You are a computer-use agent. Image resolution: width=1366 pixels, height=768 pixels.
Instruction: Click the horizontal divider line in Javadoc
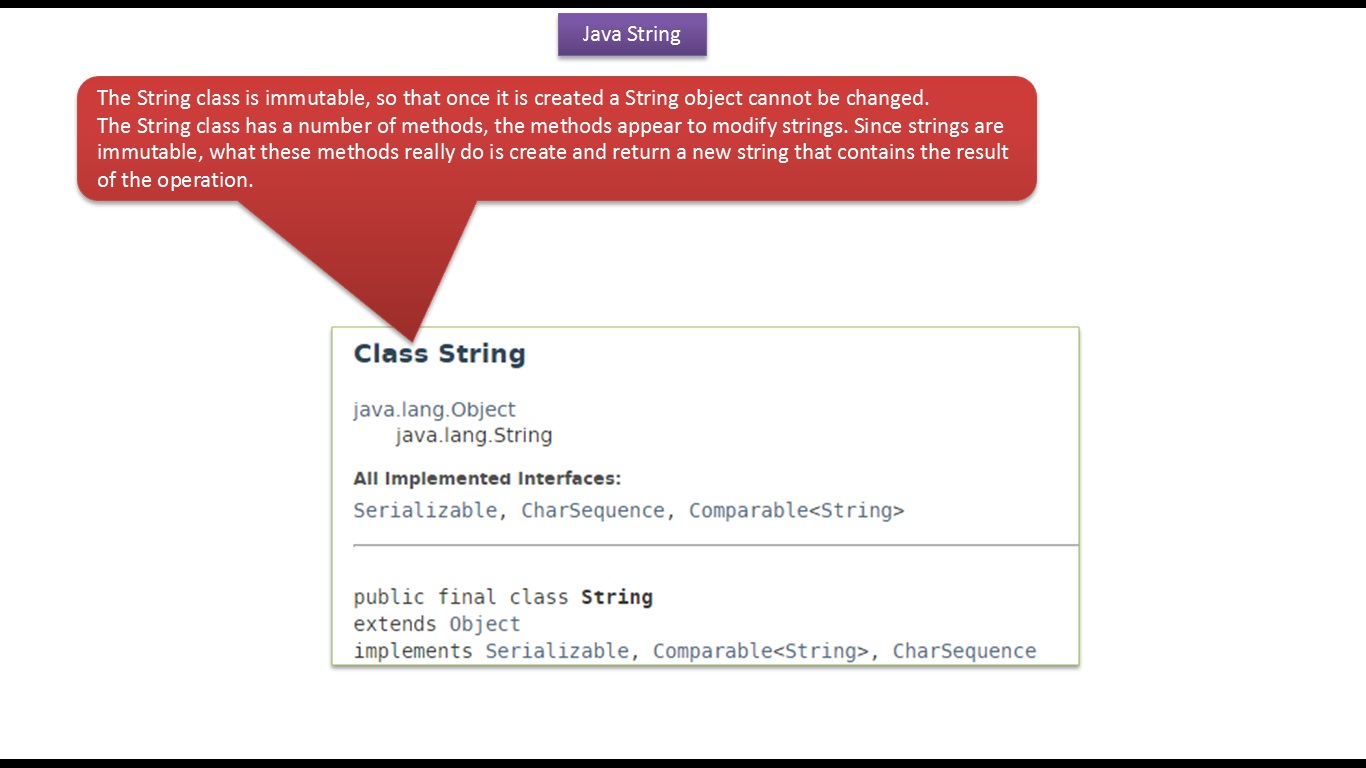[x=716, y=546]
